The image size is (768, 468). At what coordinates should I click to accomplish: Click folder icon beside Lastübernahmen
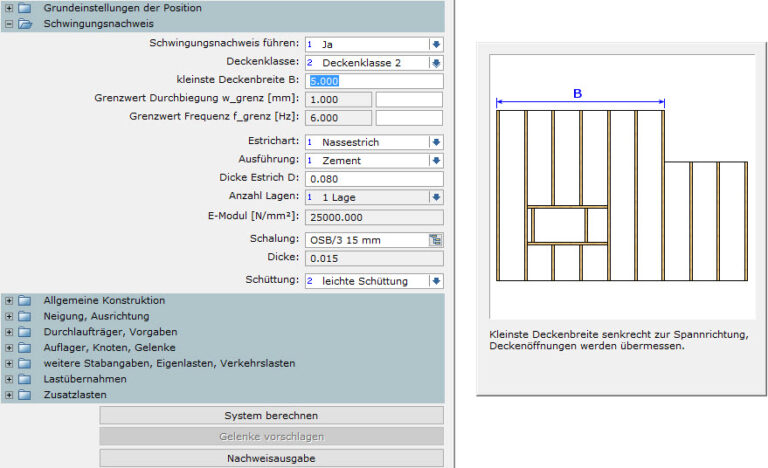25,379
